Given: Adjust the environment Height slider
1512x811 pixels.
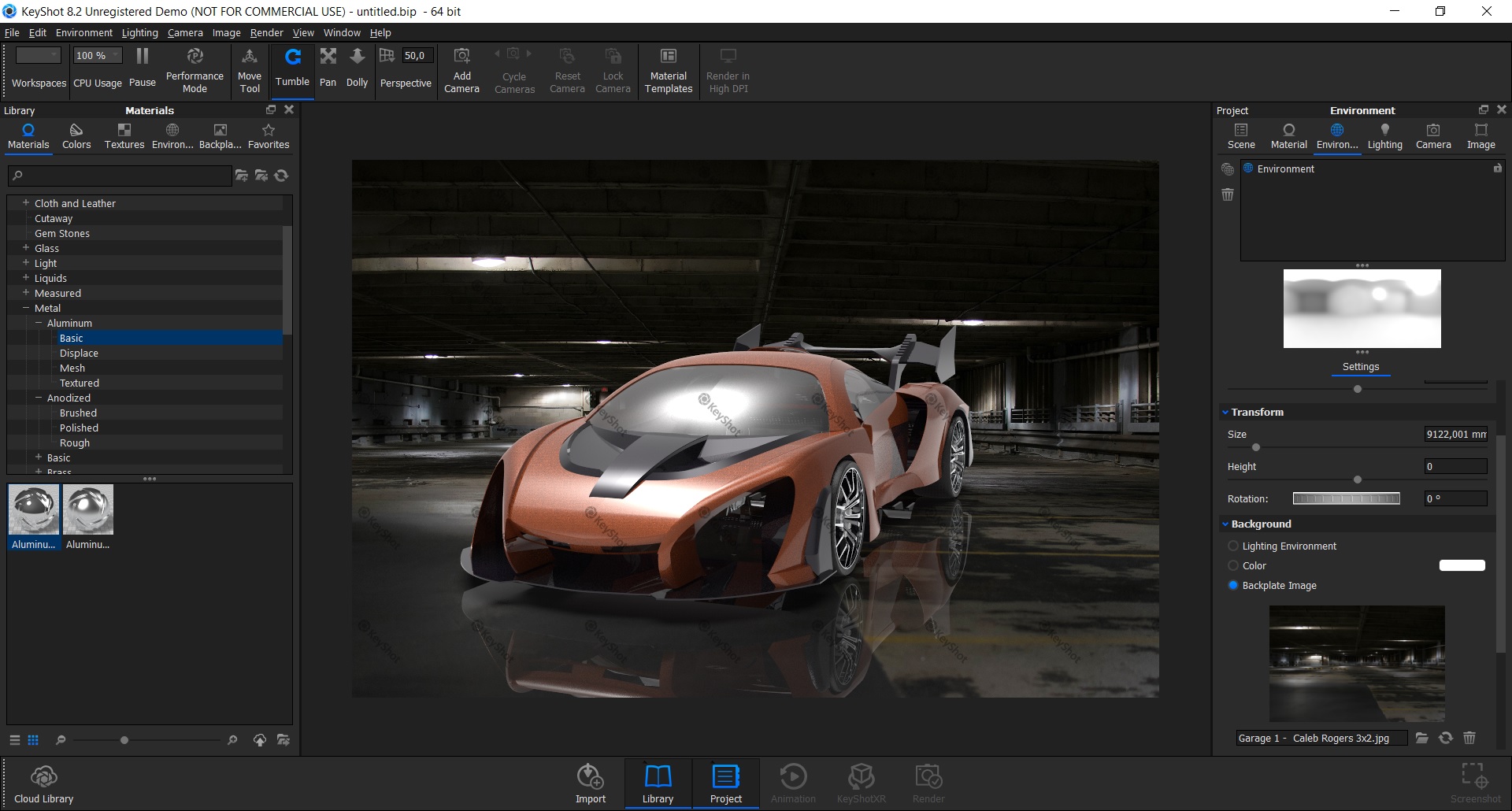Looking at the screenshot, I should coord(1358,480).
